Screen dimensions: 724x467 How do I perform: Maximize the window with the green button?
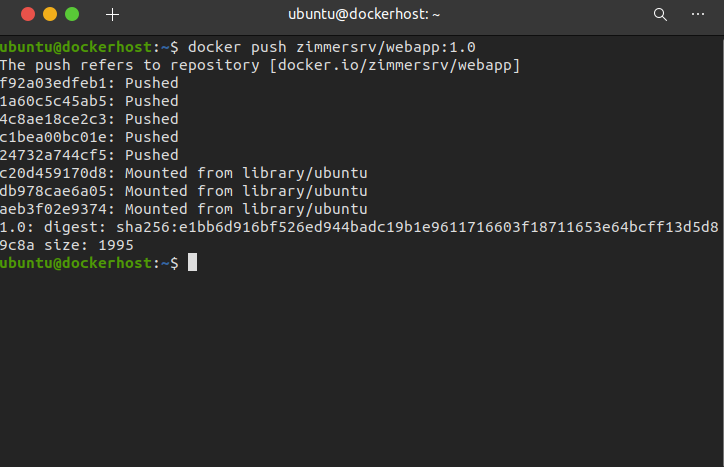pos(72,14)
